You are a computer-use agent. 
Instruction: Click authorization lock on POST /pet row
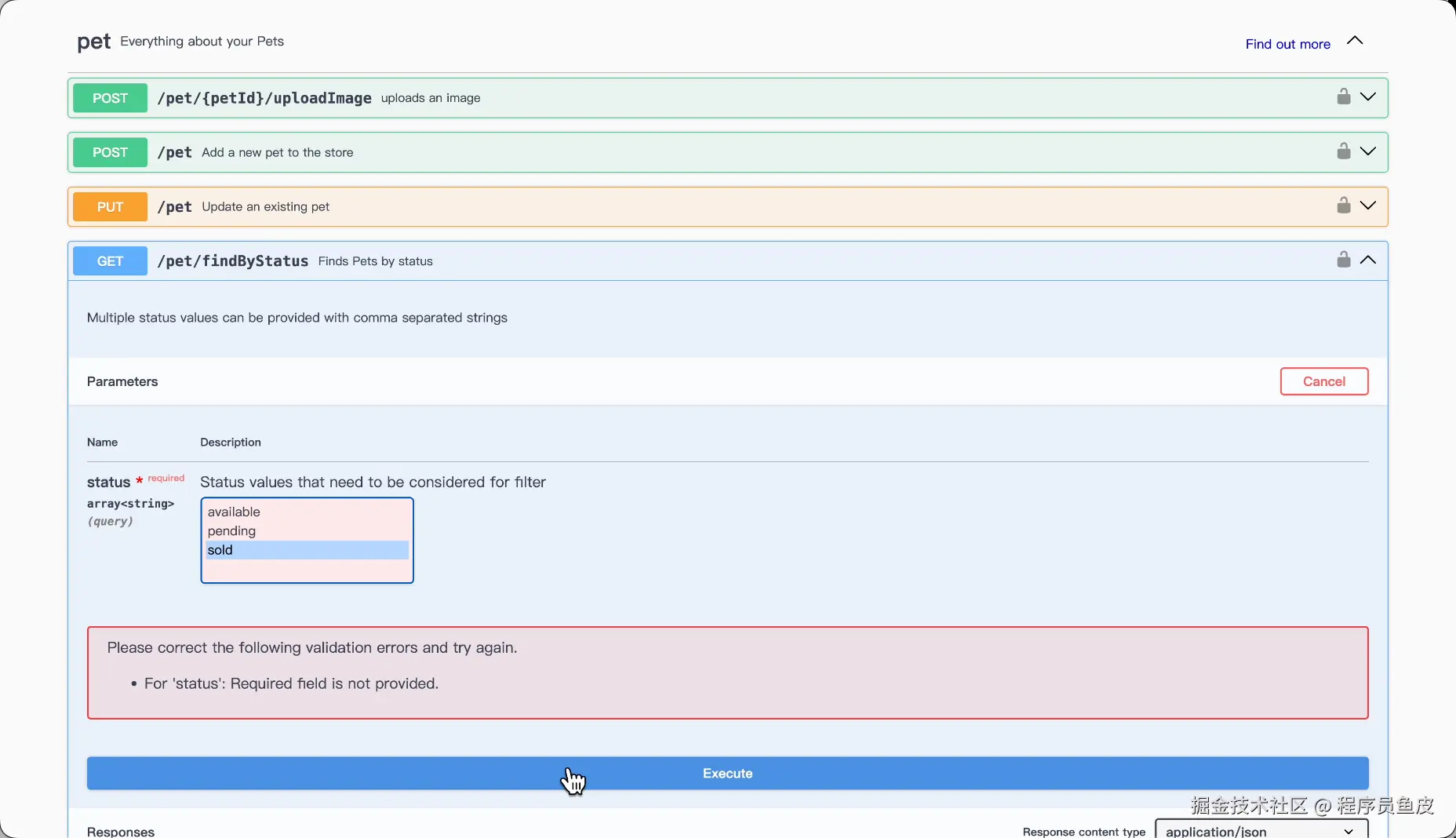point(1343,151)
